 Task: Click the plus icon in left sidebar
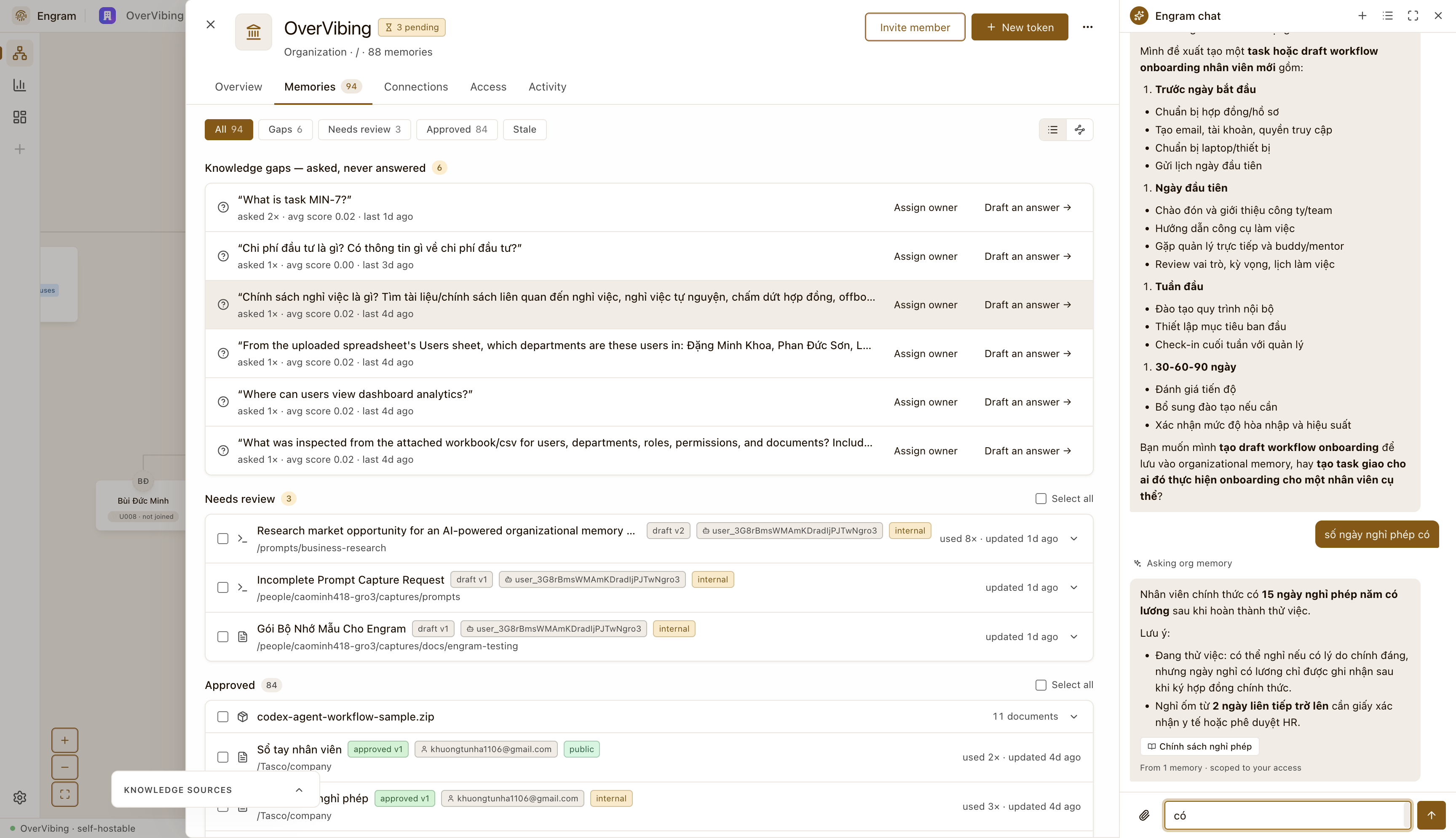tap(19, 149)
